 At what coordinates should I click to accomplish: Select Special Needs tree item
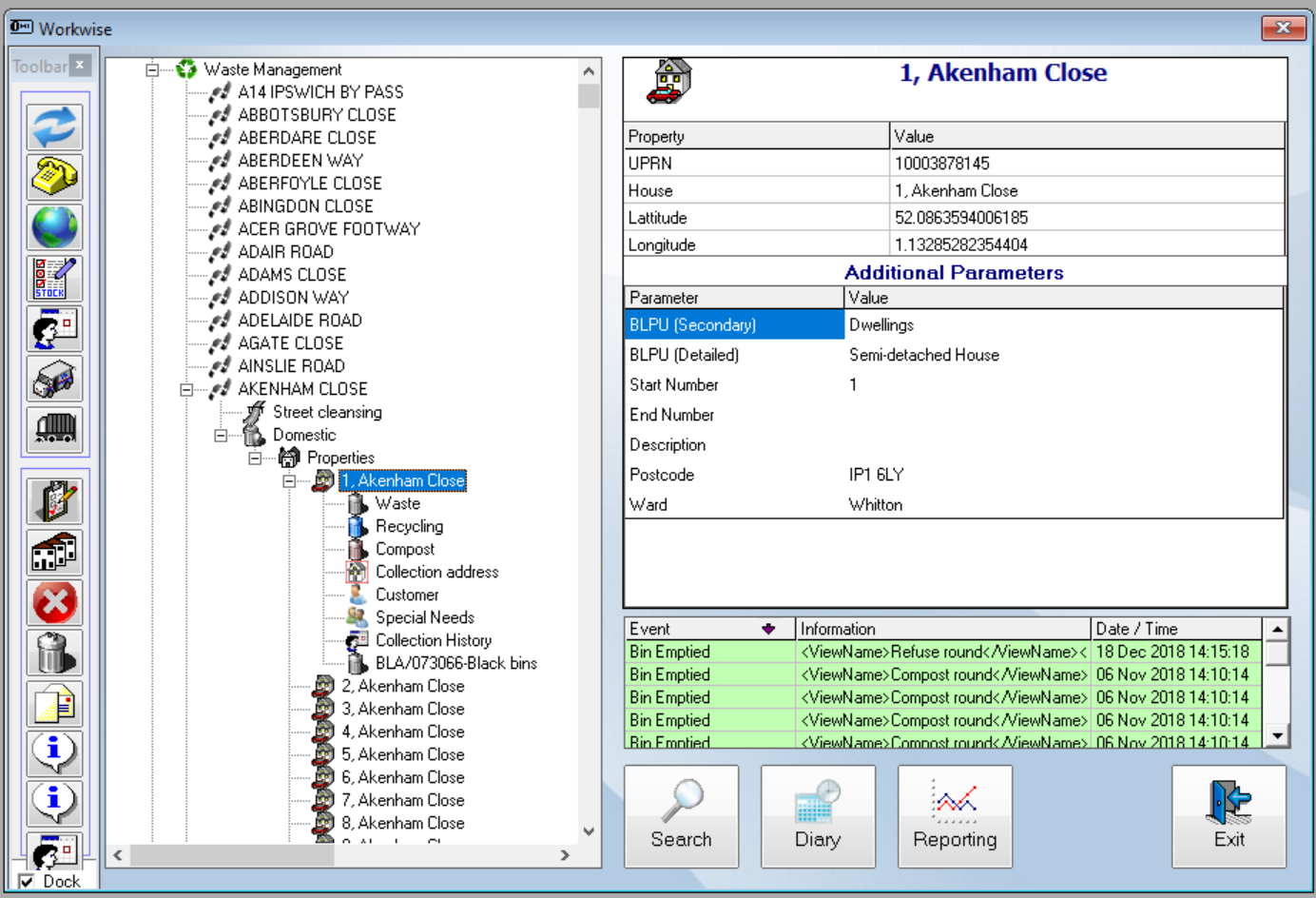424,617
